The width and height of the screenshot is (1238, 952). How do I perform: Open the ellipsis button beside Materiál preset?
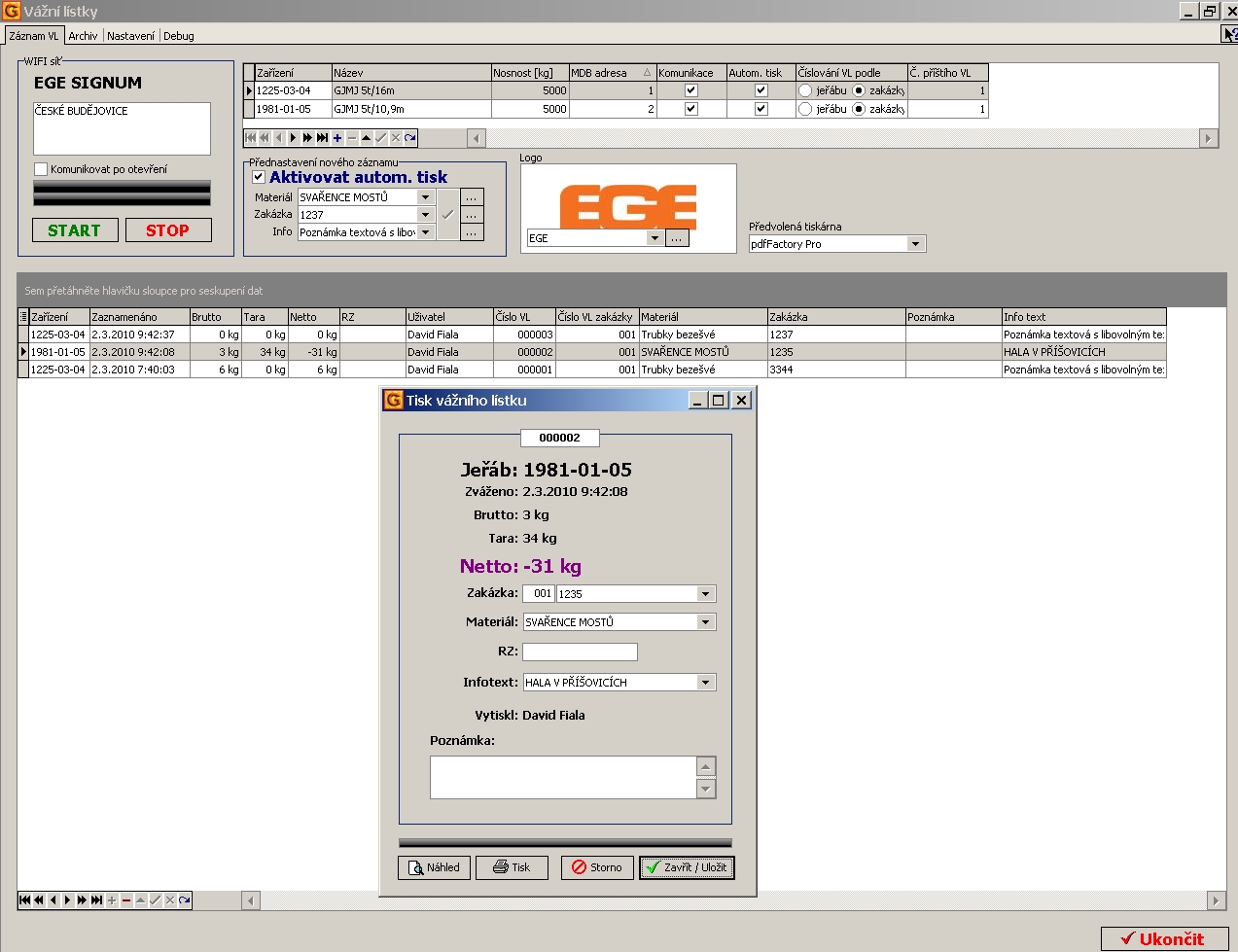point(472,197)
